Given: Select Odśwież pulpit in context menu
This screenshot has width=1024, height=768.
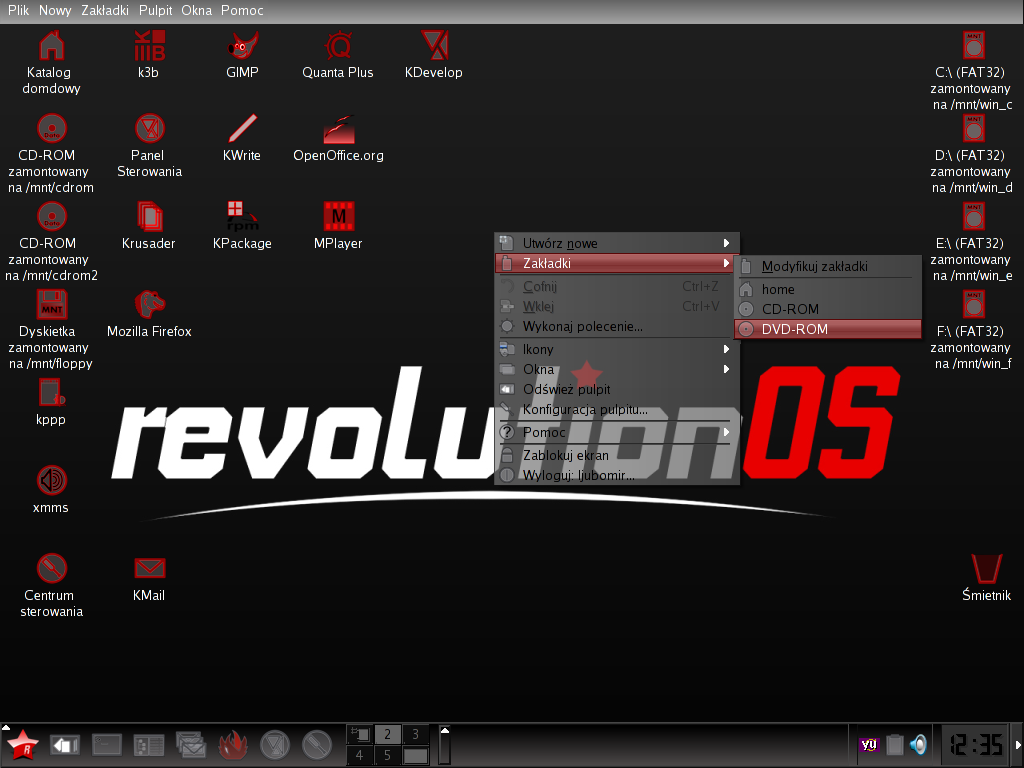Looking at the screenshot, I should [616, 389].
